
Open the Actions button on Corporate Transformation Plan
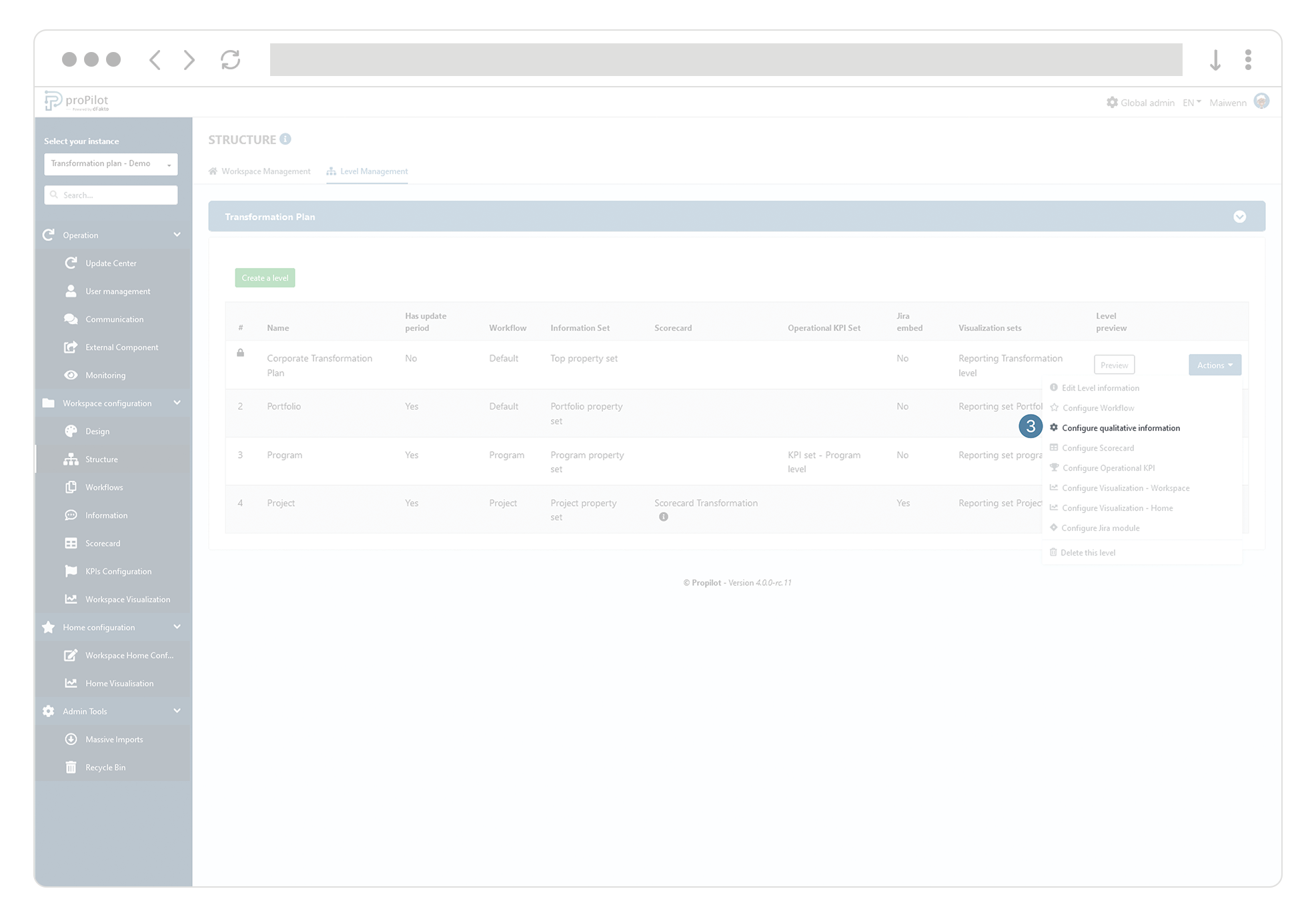pos(1214,365)
